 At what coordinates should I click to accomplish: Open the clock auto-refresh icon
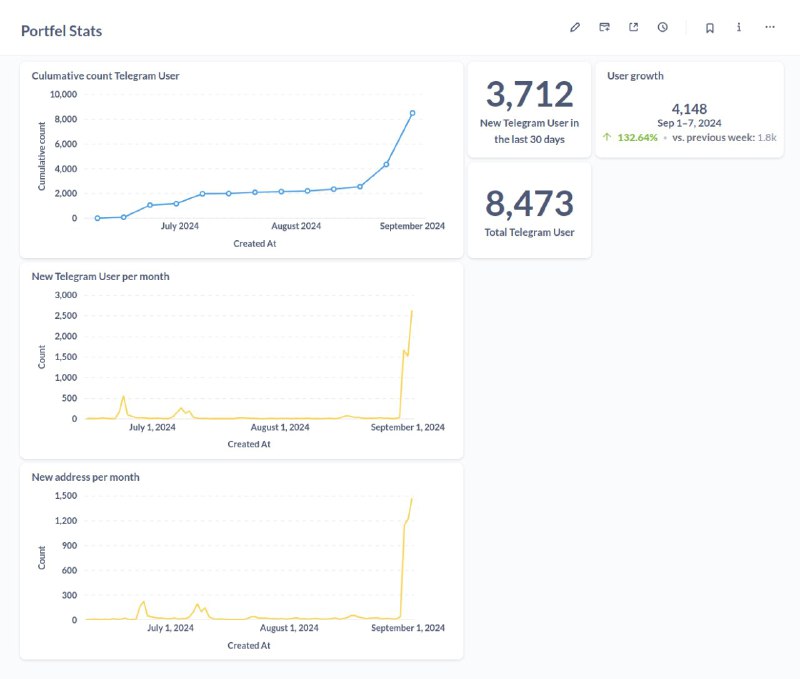[x=663, y=28]
